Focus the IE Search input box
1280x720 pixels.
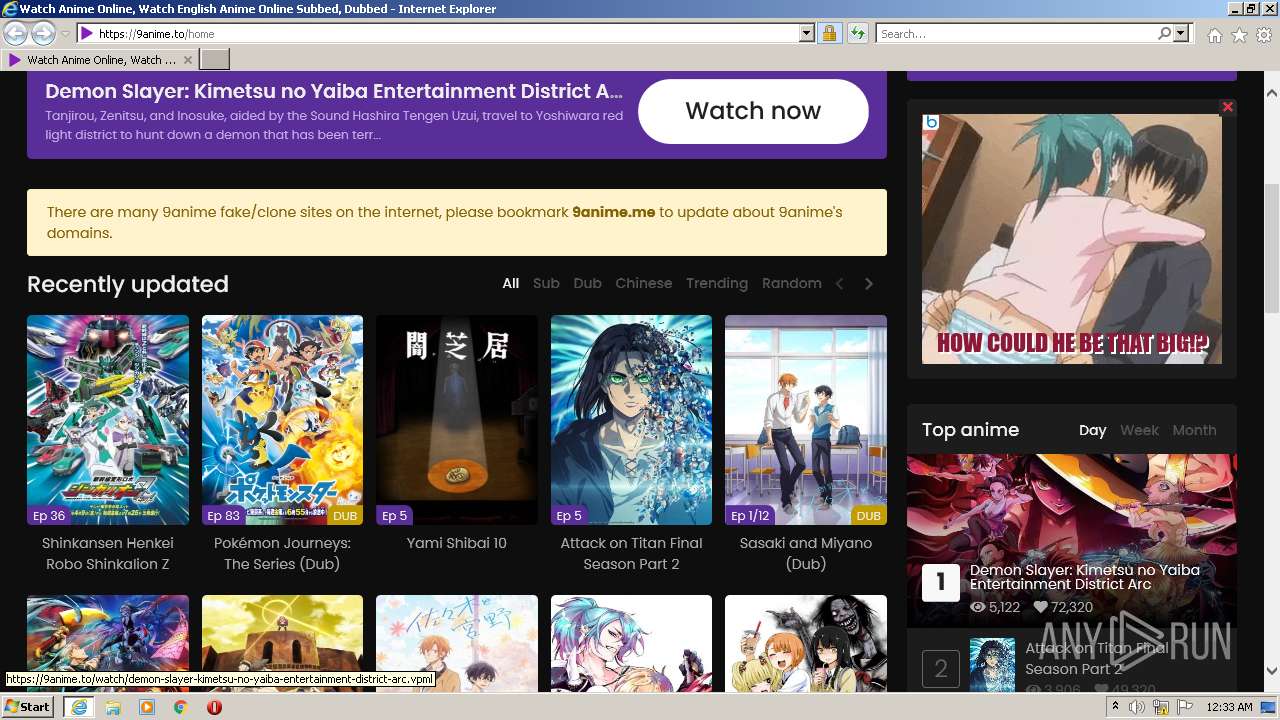(1016, 33)
